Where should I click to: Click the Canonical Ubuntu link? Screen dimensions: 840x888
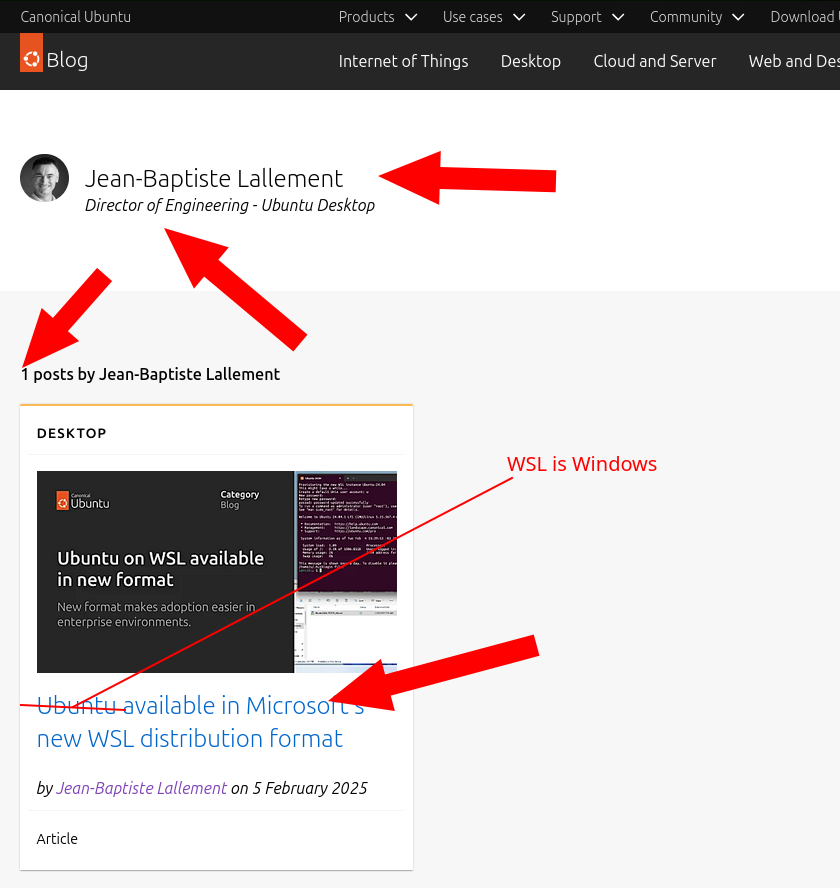coord(75,17)
